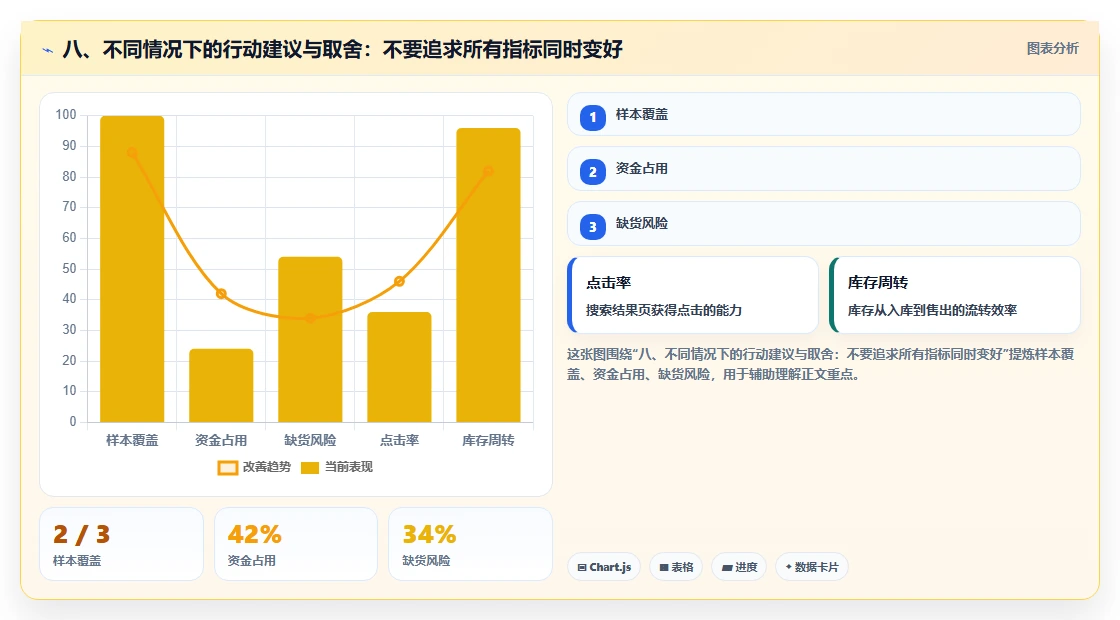The width and height of the screenshot is (1120, 620).
Task: Click the 进度 tag chip
Action: coord(739,567)
